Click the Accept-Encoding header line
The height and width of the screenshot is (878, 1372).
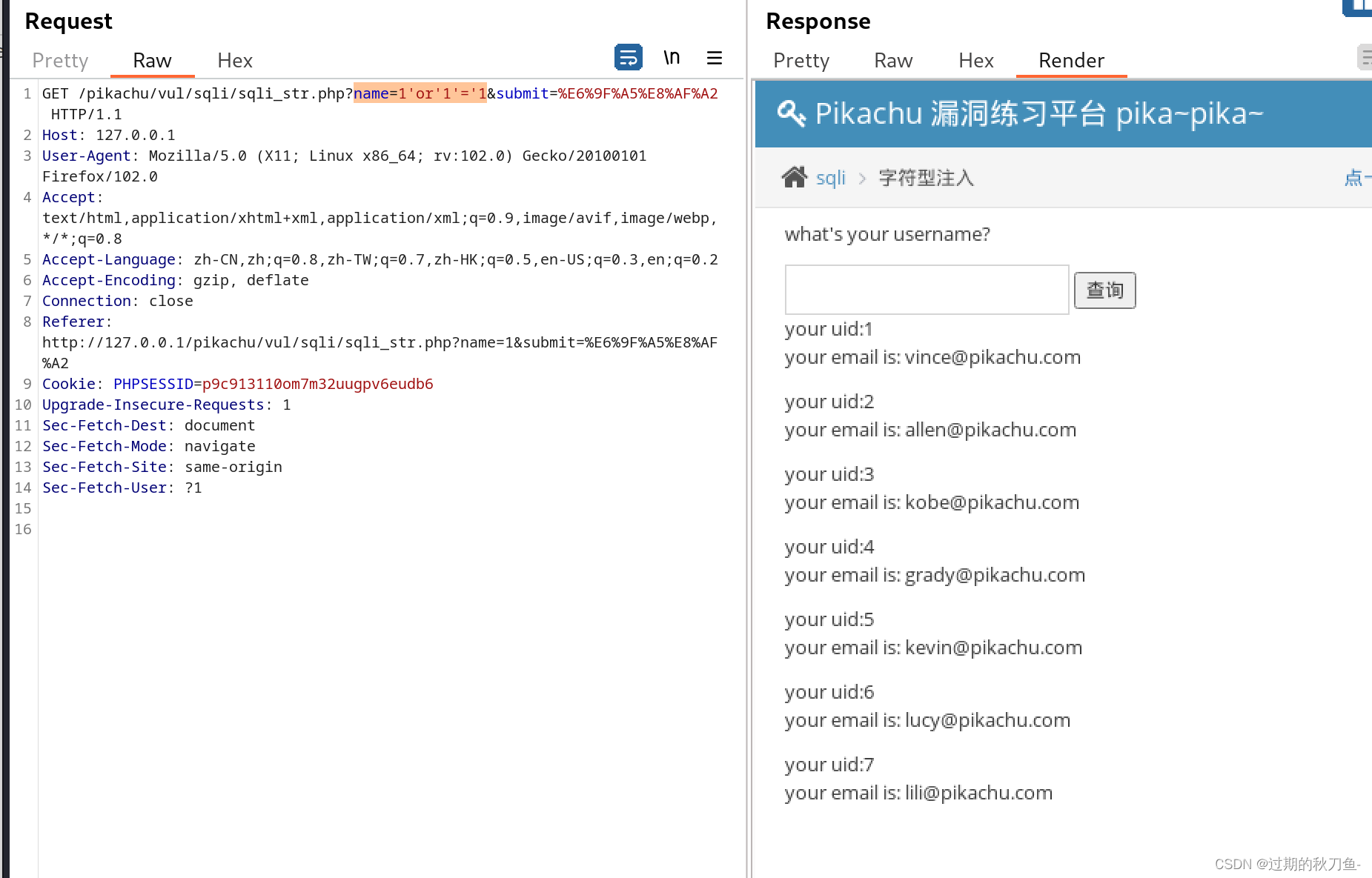175,280
